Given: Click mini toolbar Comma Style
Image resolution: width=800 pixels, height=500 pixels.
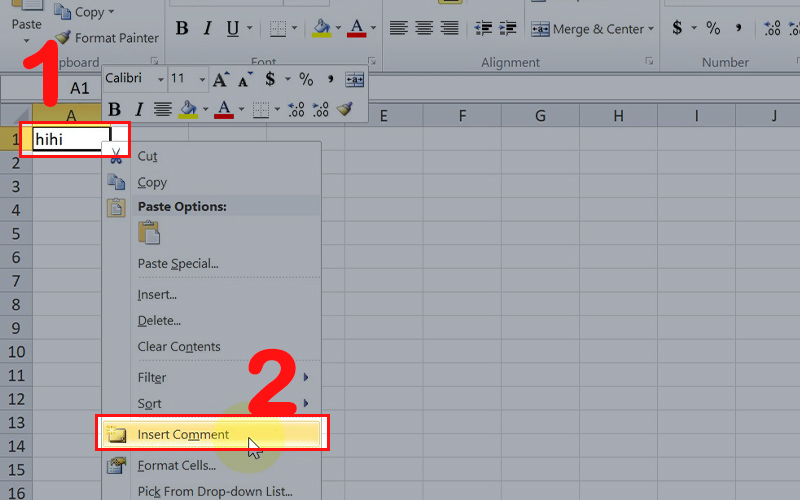Looking at the screenshot, I should (x=331, y=79).
